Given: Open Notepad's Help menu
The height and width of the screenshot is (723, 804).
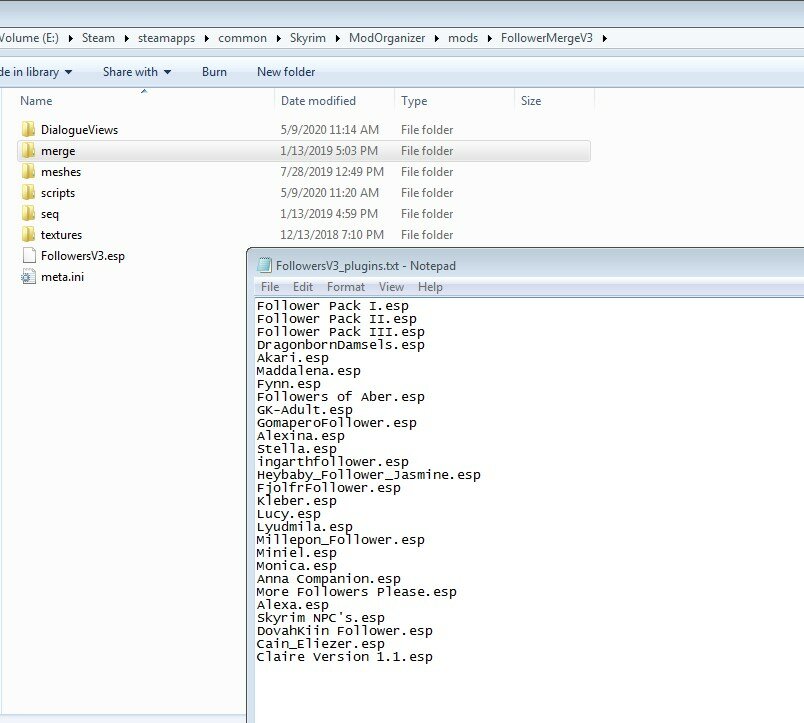Looking at the screenshot, I should [x=430, y=287].
